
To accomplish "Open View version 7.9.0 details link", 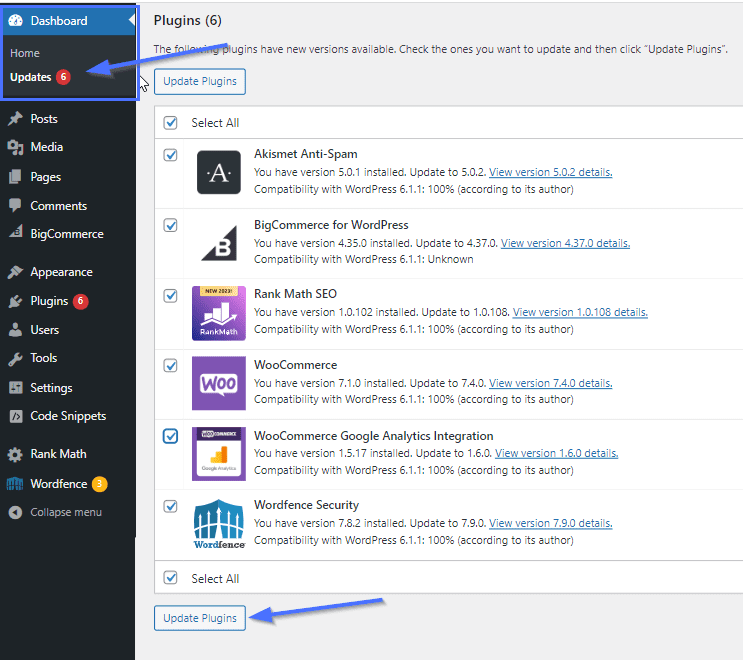I will (550, 523).
